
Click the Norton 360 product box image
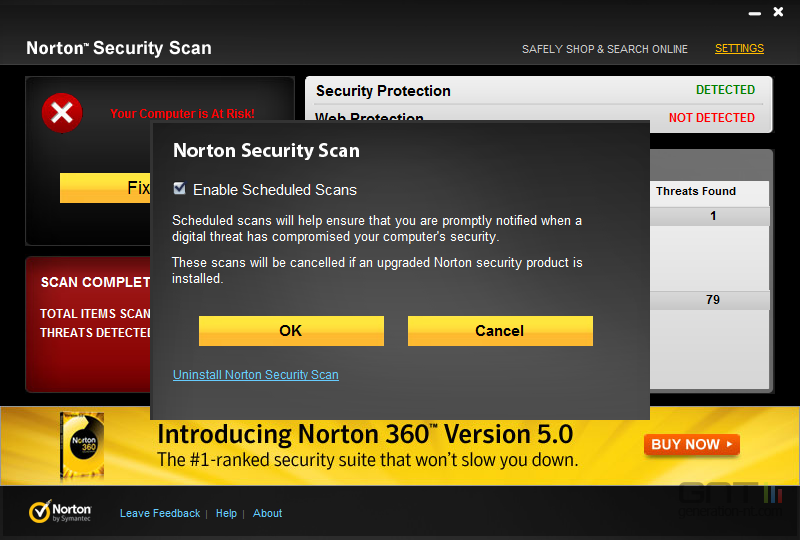pyautogui.click(x=82, y=447)
